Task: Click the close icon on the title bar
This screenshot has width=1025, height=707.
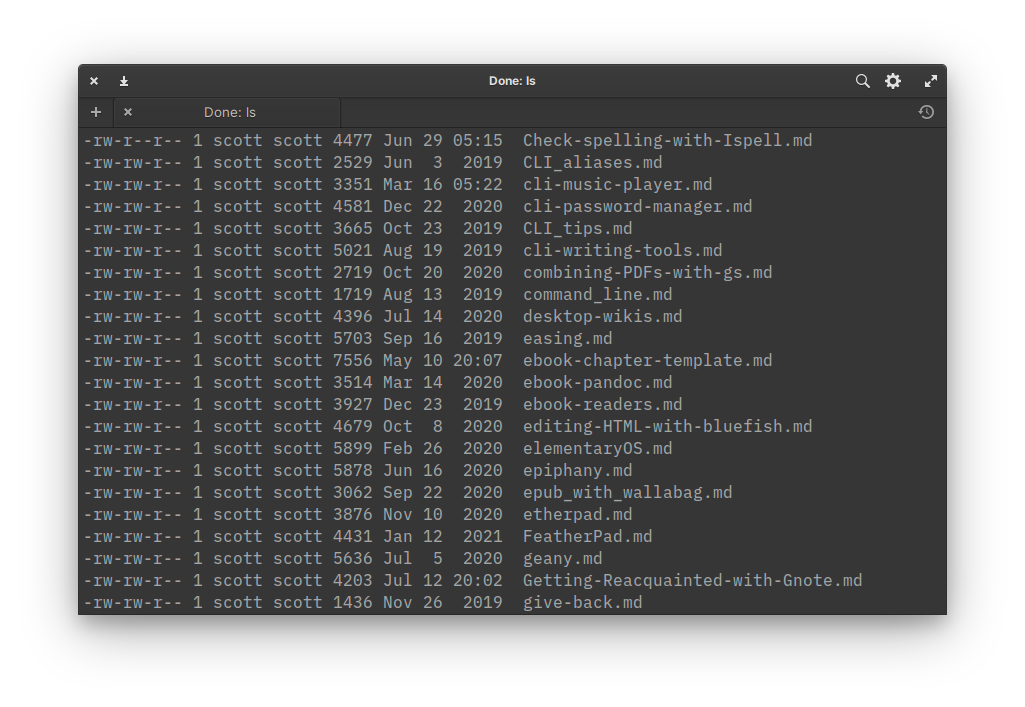Action: tap(93, 81)
